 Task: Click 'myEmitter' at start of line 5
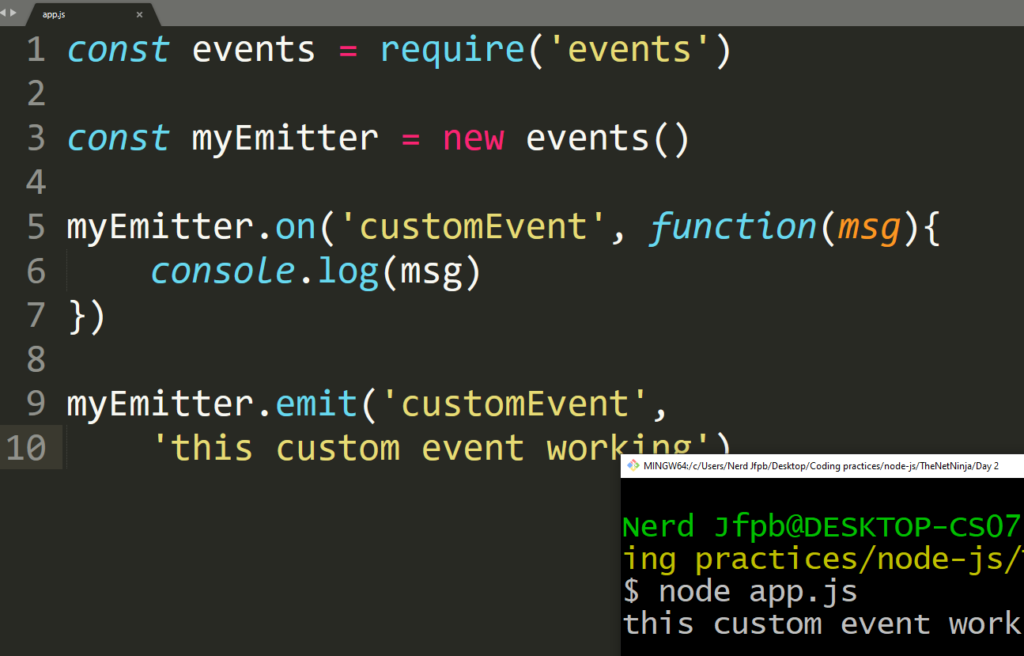coord(160,229)
